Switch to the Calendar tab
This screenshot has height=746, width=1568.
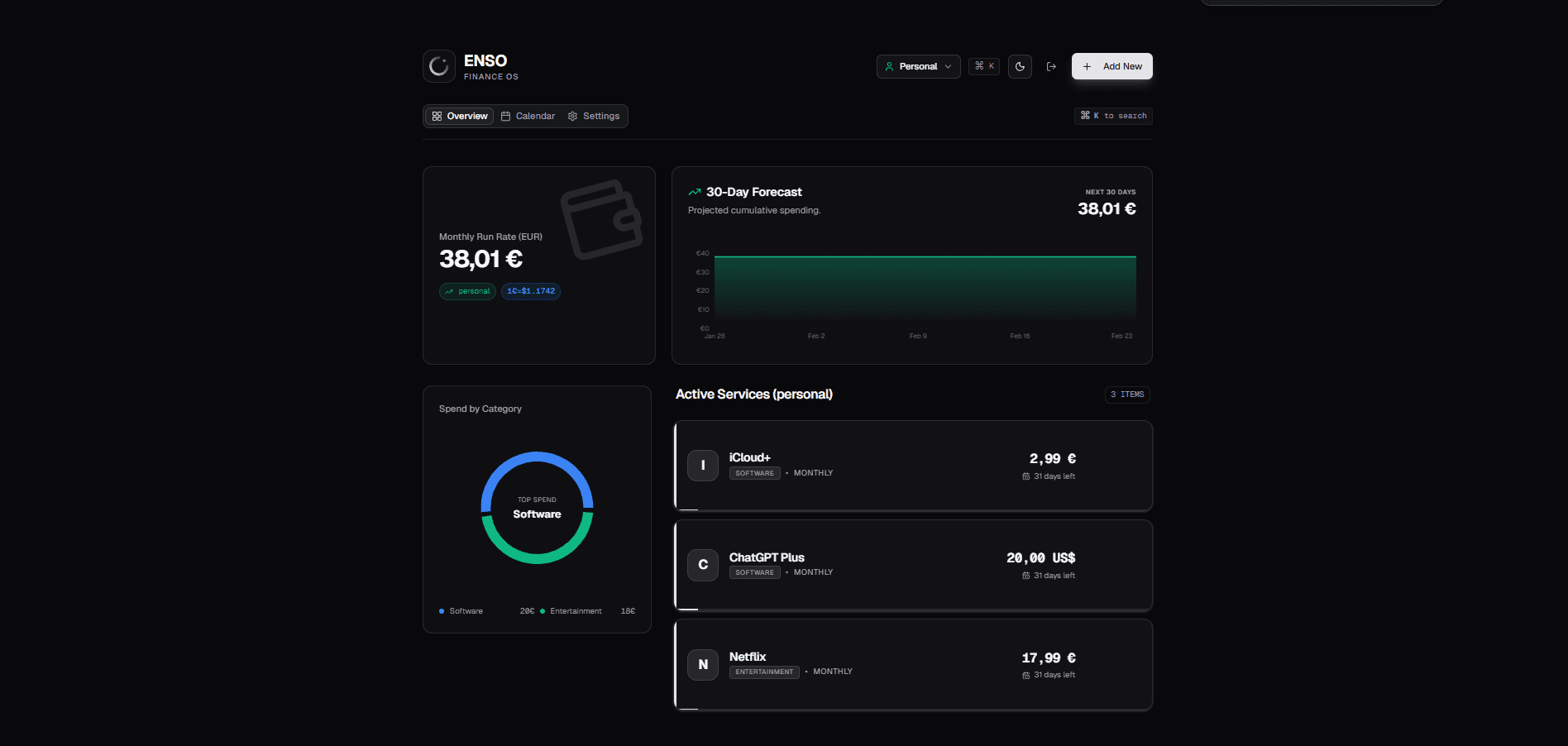click(534, 116)
